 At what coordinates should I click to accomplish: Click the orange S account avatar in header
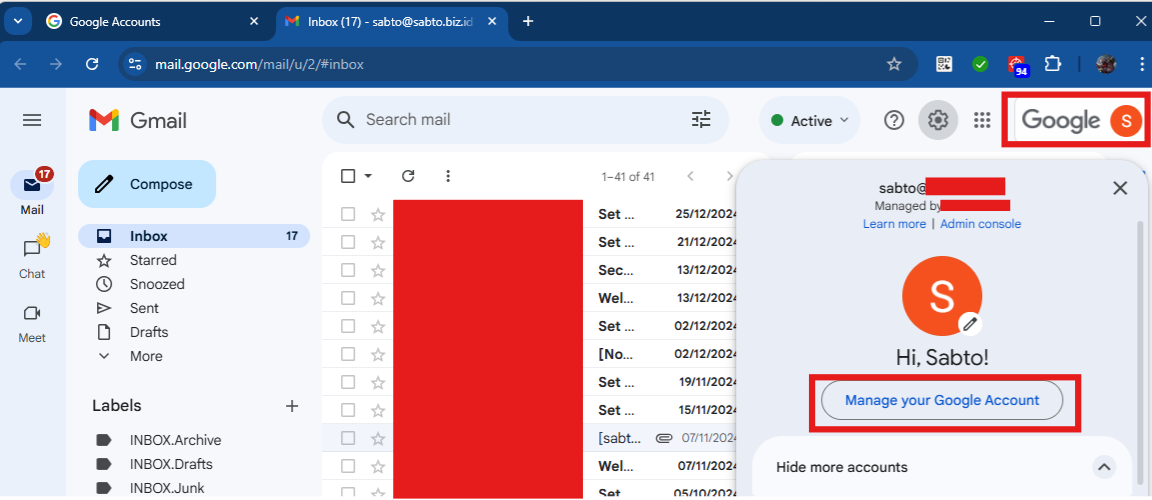[1126, 120]
